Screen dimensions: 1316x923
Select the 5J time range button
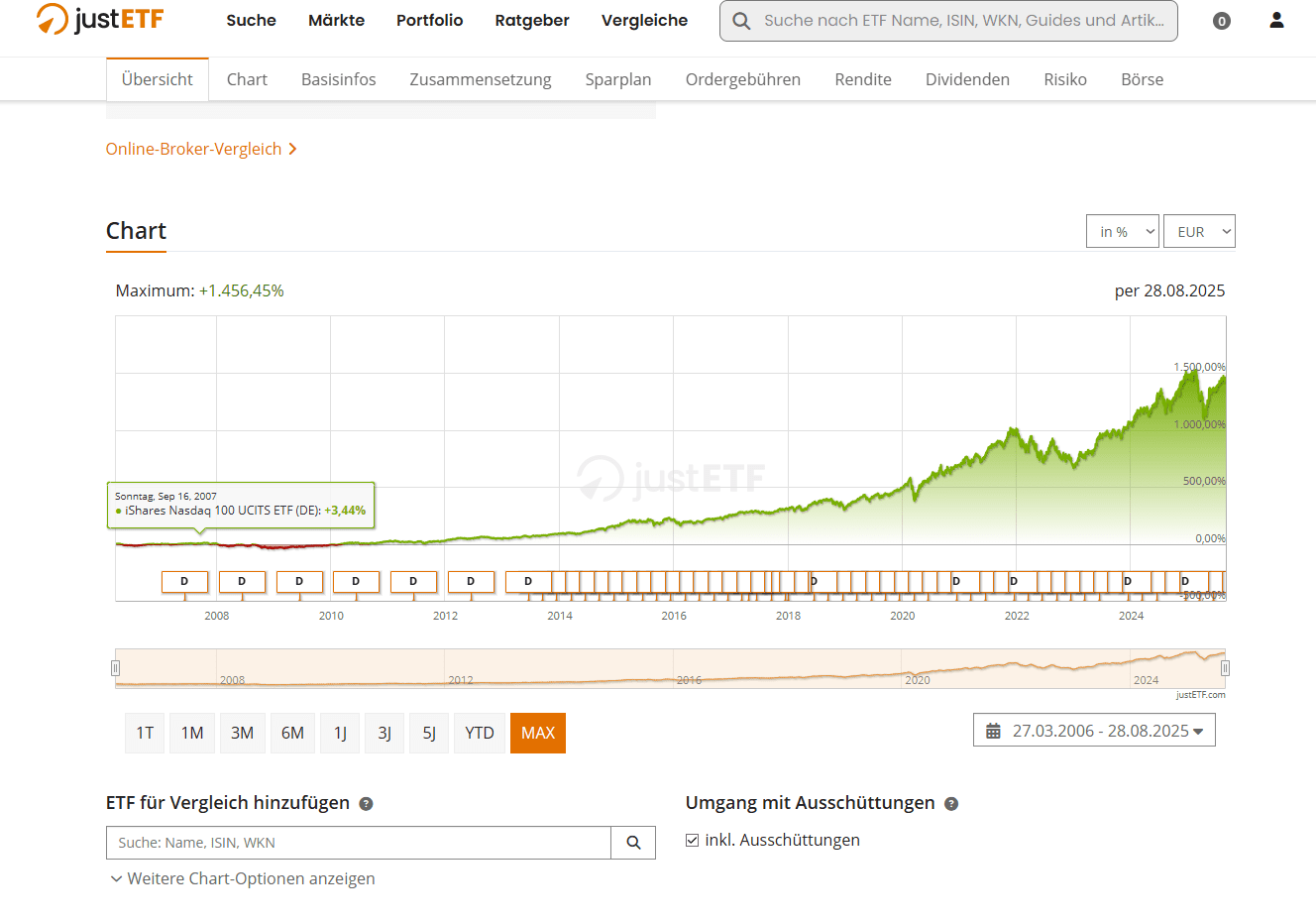click(429, 733)
